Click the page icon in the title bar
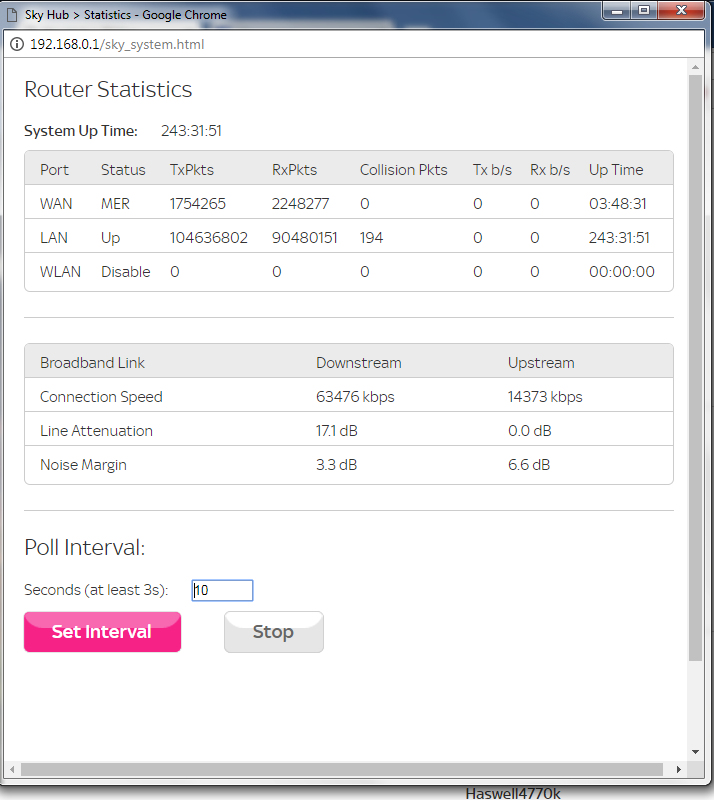This screenshot has width=714, height=800. pyautogui.click(x=13, y=15)
